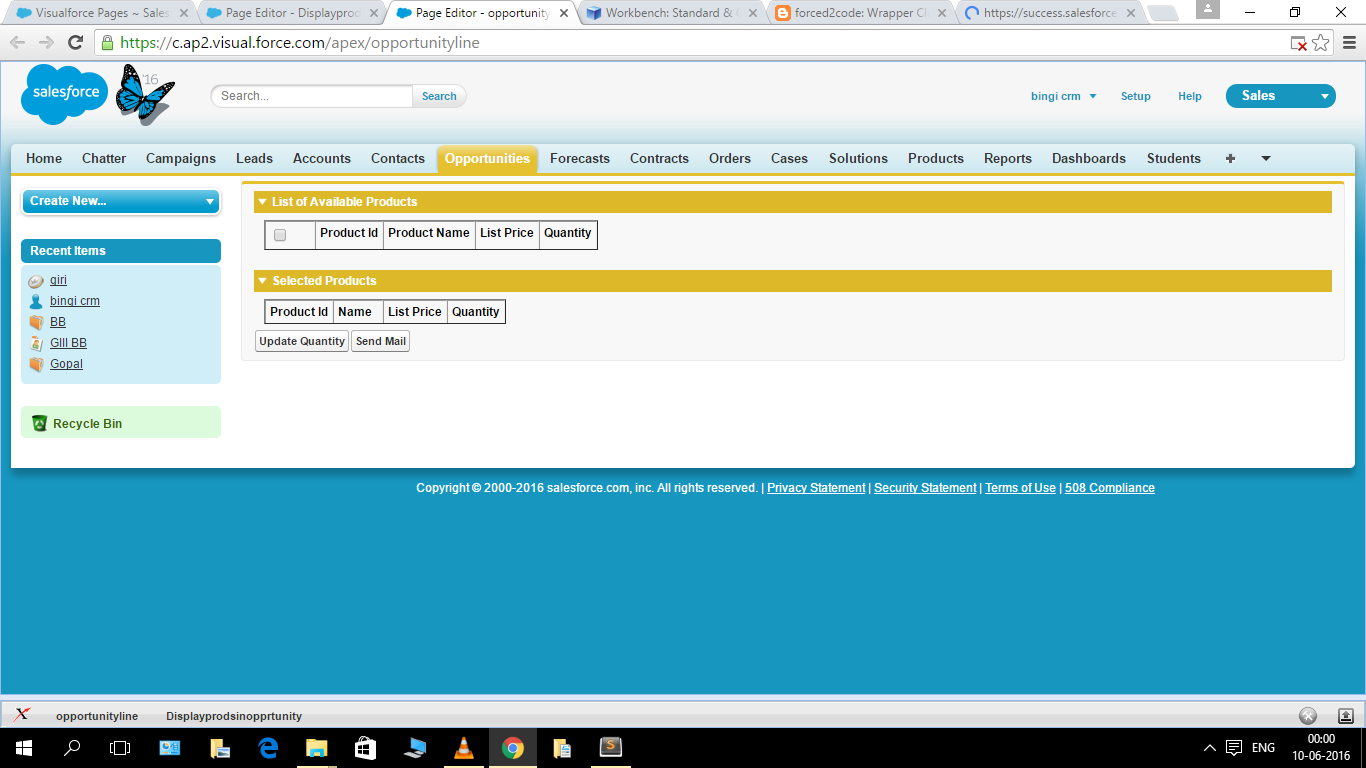Show hidden system tray icons

point(1210,748)
